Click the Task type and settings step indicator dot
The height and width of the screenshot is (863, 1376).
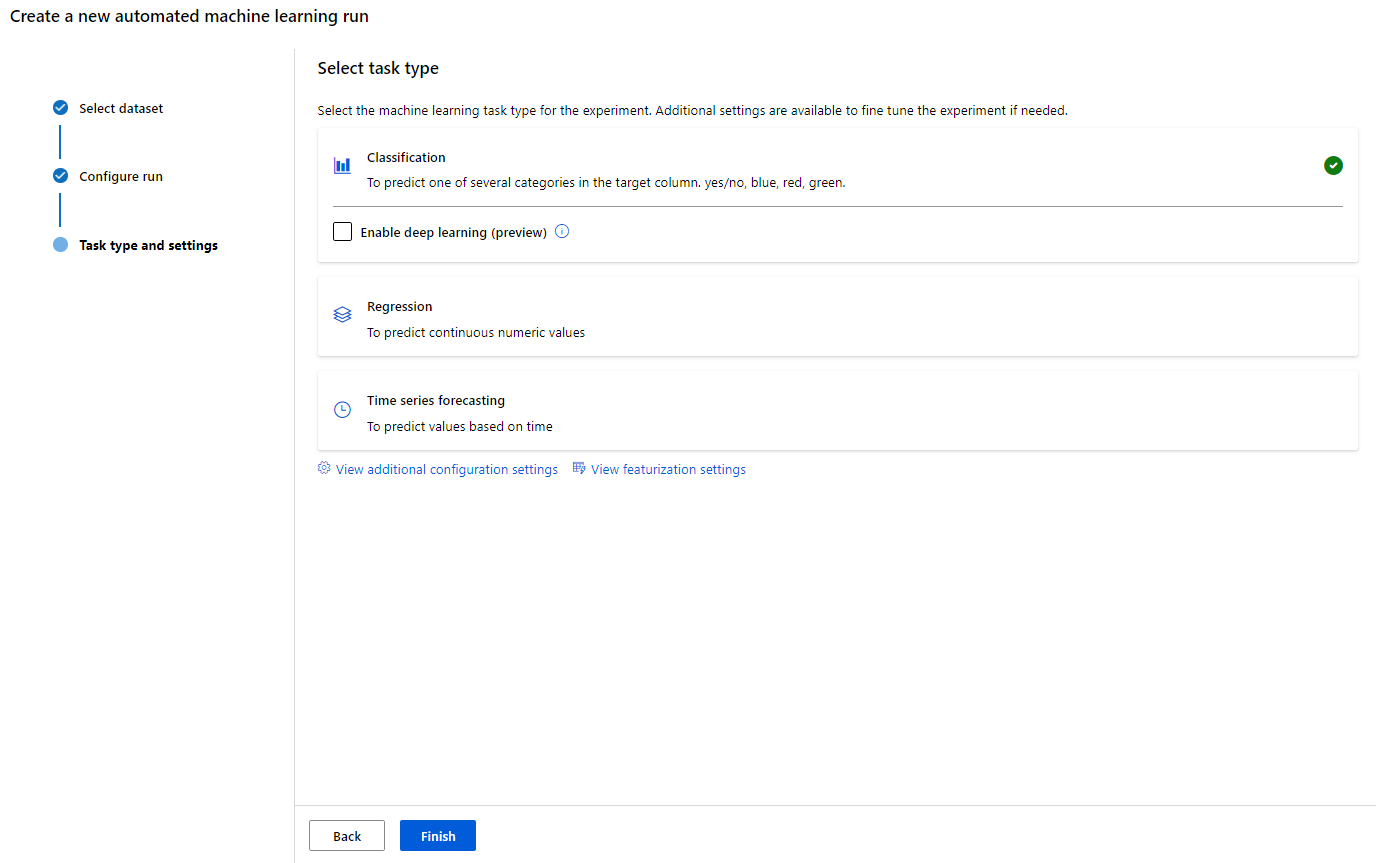pyautogui.click(x=61, y=245)
